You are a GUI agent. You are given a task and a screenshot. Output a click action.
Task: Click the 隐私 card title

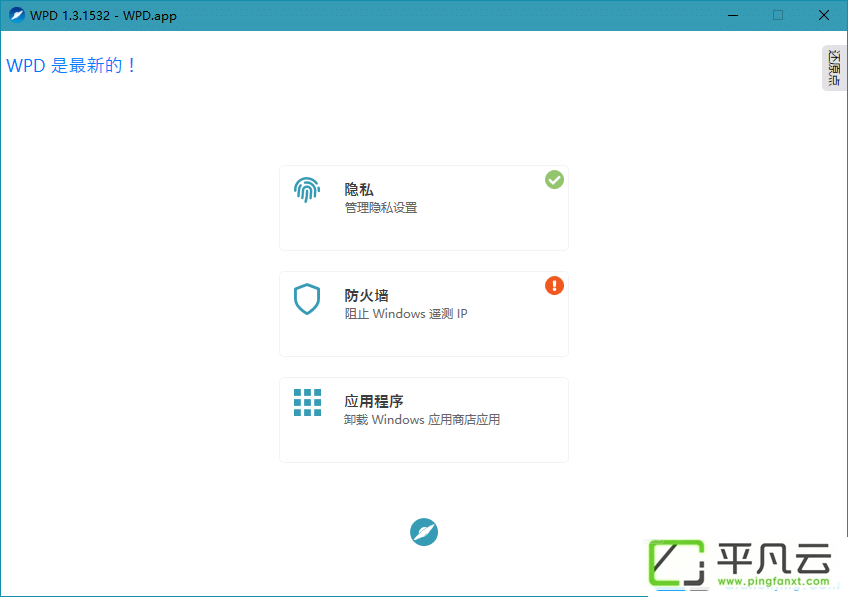(x=359, y=189)
